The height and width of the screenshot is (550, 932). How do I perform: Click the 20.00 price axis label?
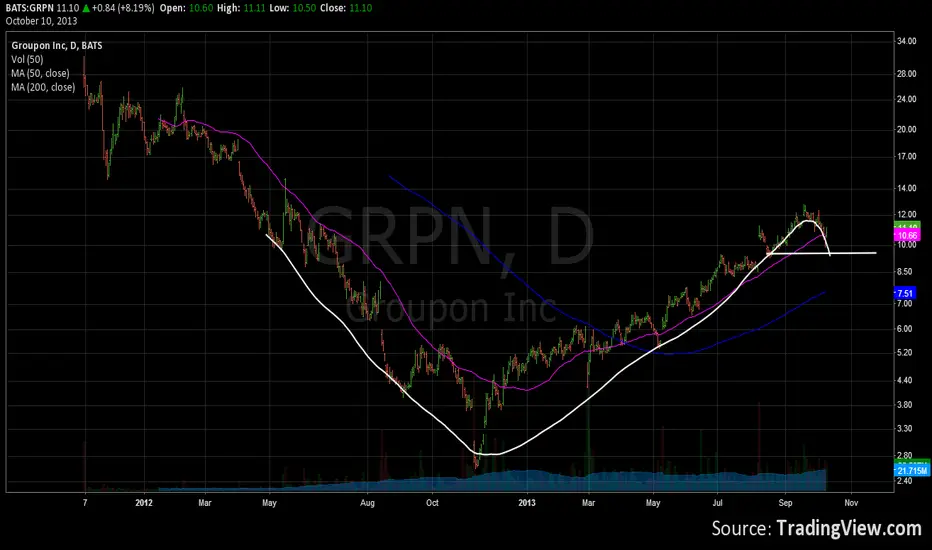[906, 130]
